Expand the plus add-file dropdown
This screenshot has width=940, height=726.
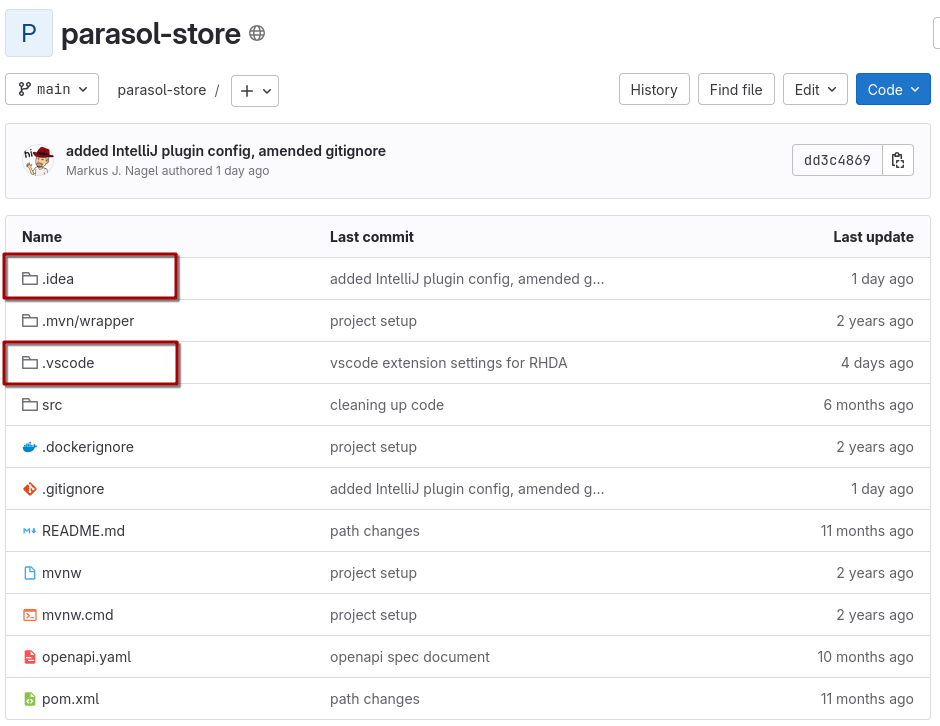(255, 90)
